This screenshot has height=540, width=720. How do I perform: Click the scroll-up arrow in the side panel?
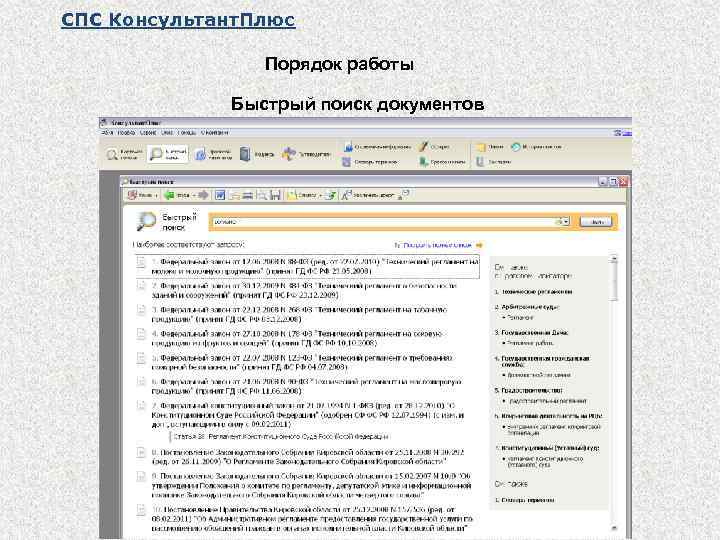click(x=614, y=259)
